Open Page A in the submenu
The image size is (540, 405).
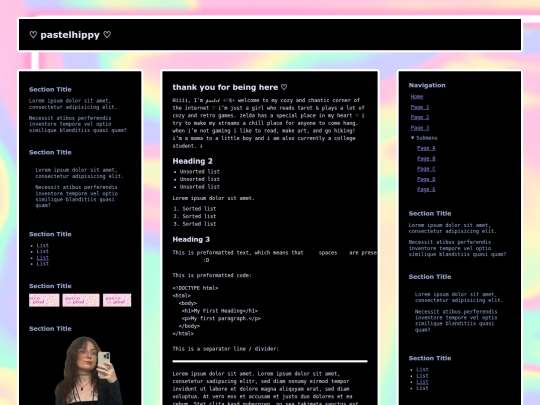(426, 148)
